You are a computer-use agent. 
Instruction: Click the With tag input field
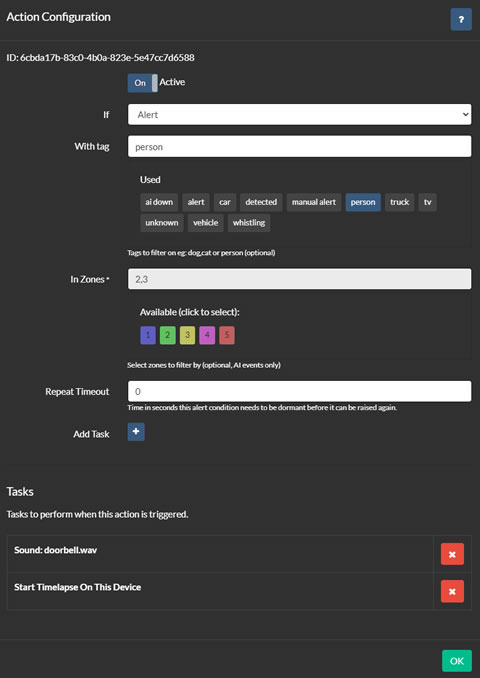tap(299, 147)
